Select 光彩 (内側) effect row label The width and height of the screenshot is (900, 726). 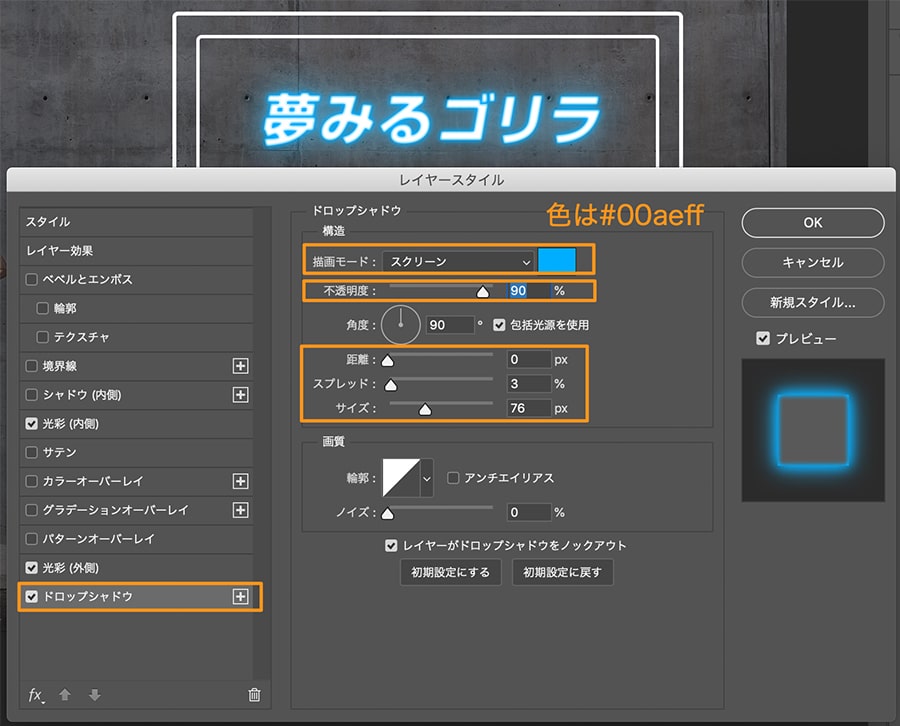(71, 424)
